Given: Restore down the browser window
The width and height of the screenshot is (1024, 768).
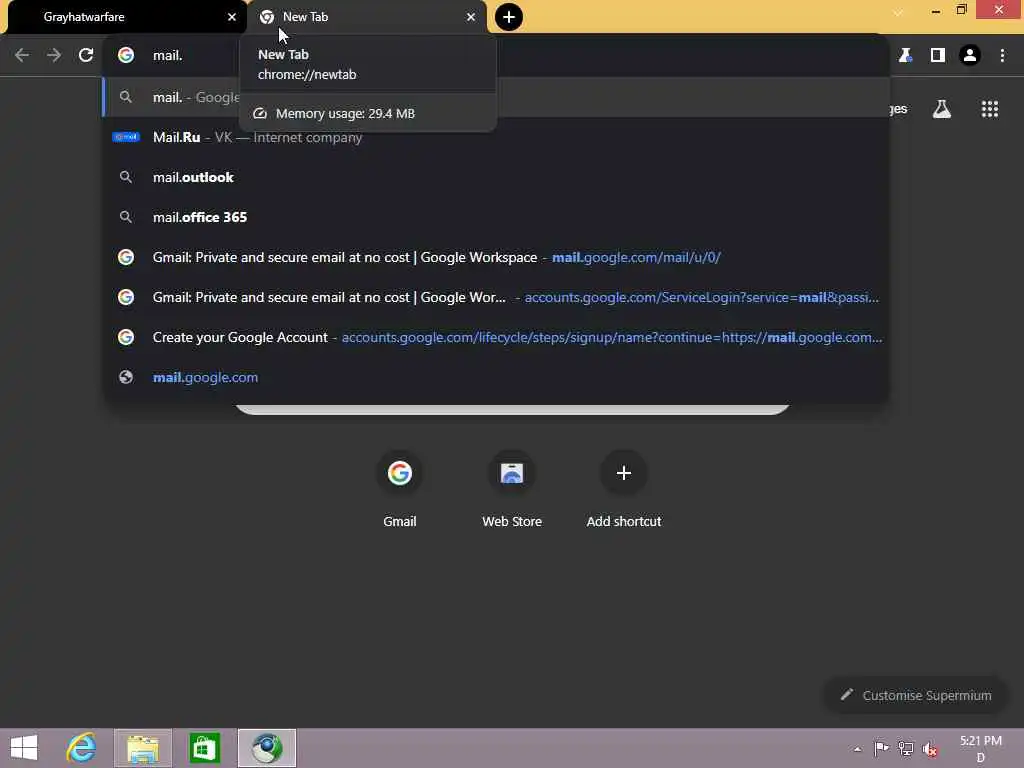Looking at the screenshot, I should point(961,10).
